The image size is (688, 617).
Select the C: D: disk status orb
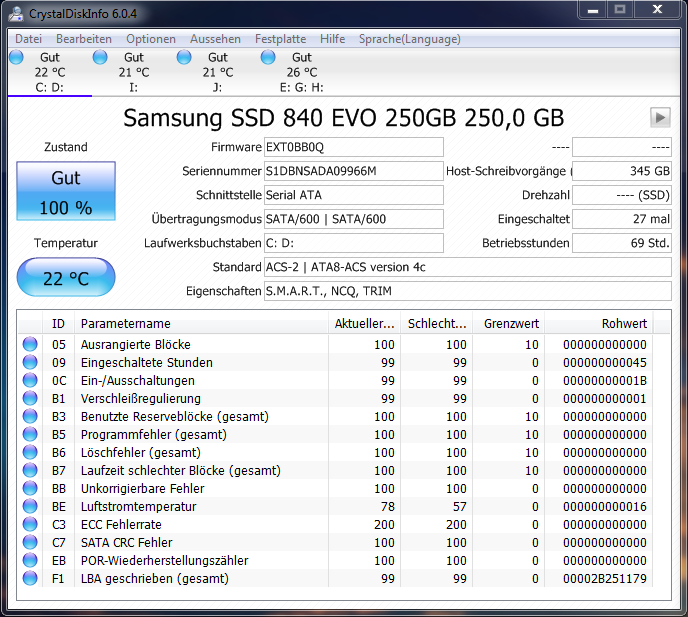tap(16, 57)
